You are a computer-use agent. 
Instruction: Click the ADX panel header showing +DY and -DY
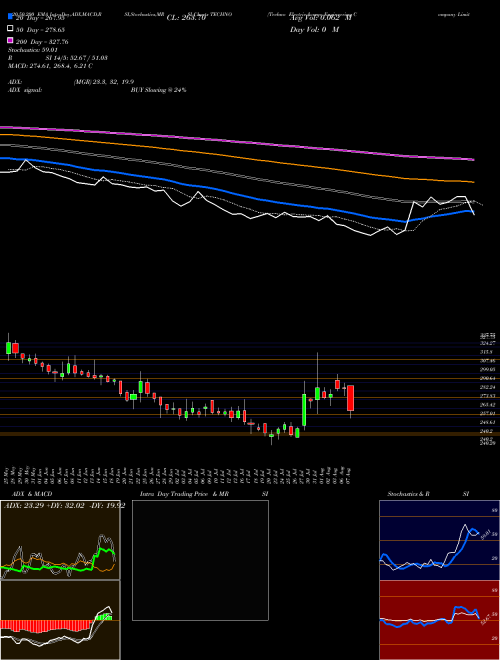coord(64,506)
